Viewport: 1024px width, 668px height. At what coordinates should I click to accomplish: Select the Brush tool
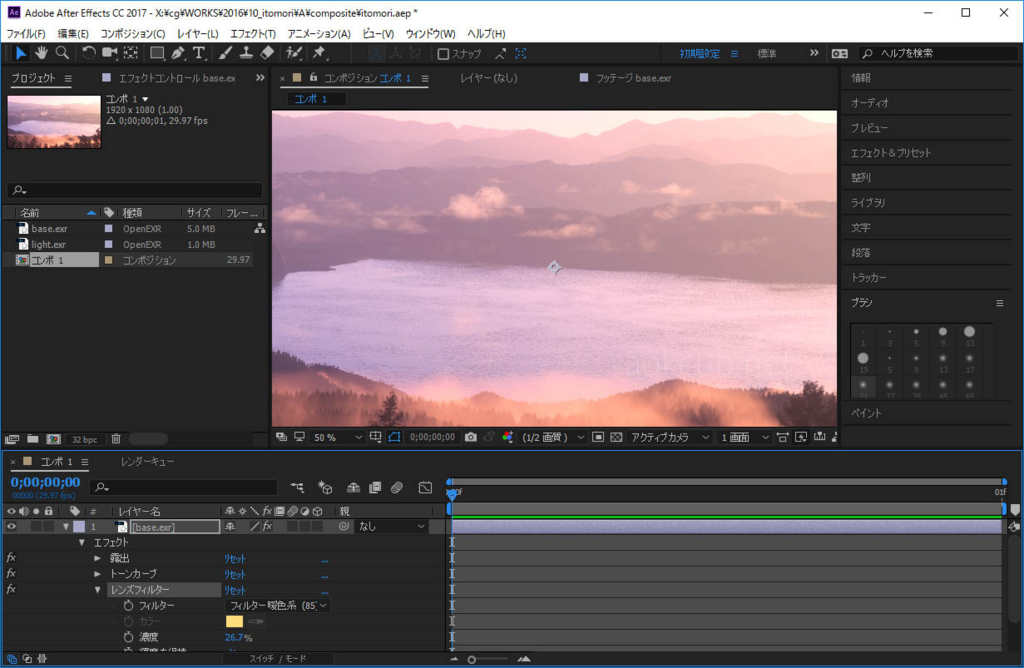pyautogui.click(x=225, y=53)
